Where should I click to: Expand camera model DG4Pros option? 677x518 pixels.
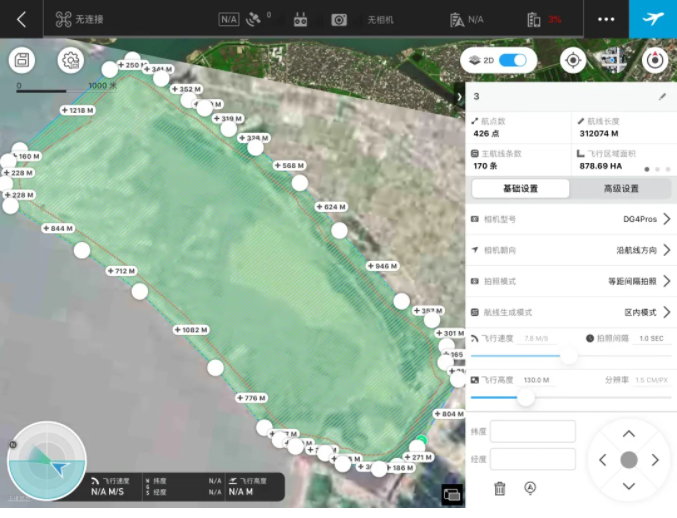click(665, 219)
